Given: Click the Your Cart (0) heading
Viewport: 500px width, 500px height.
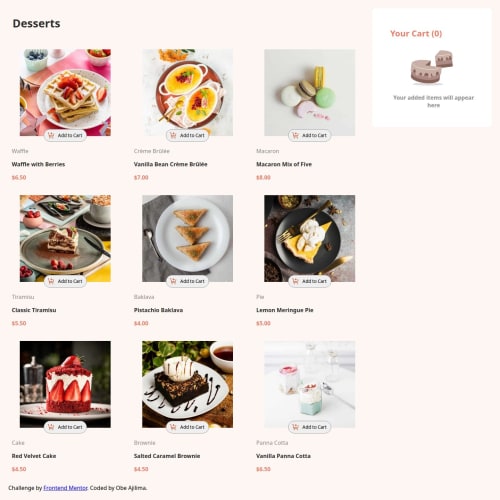Looking at the screenshot, I should 416,34.
